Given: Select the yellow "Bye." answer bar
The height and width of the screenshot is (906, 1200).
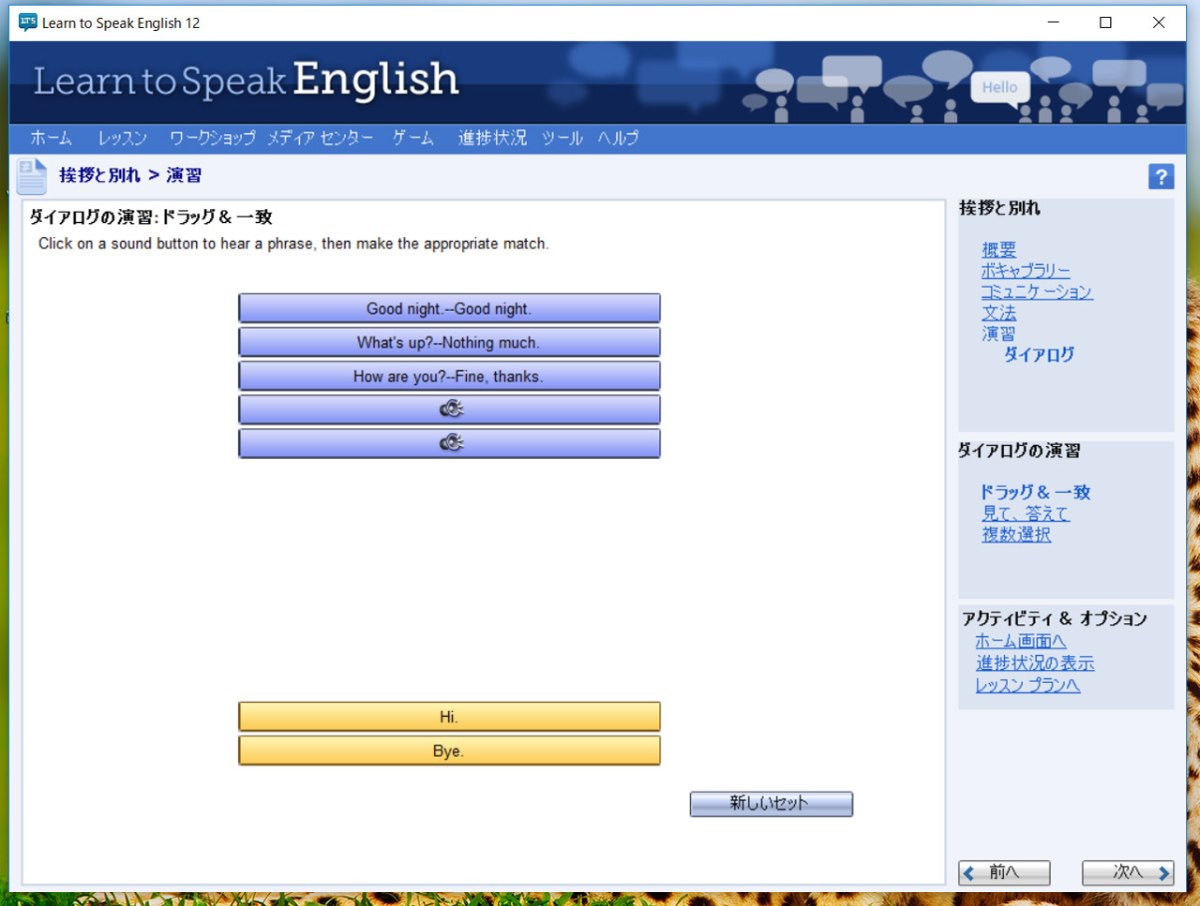Looking at the screenshot, I should 449,751.
